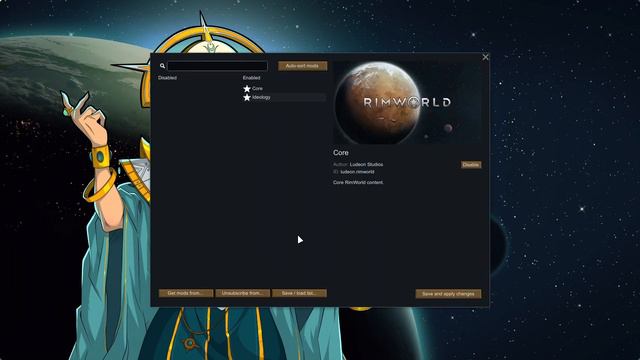Click the Disabled column header
The image size is (640, 360).
click(167, 78)
